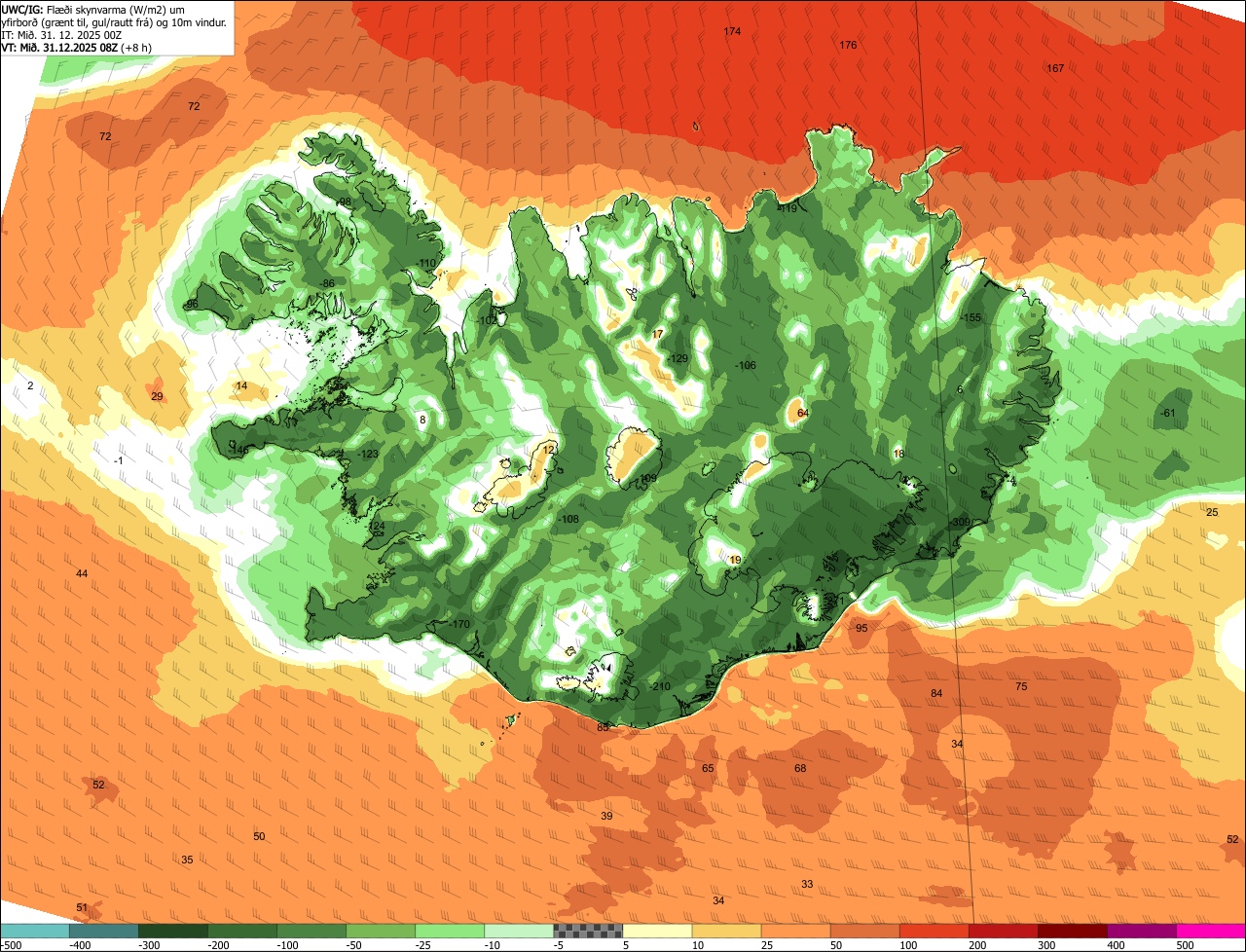Select the red-orange 100 to 200 legend swatch

pyautogui.click(x=933, y=931)
